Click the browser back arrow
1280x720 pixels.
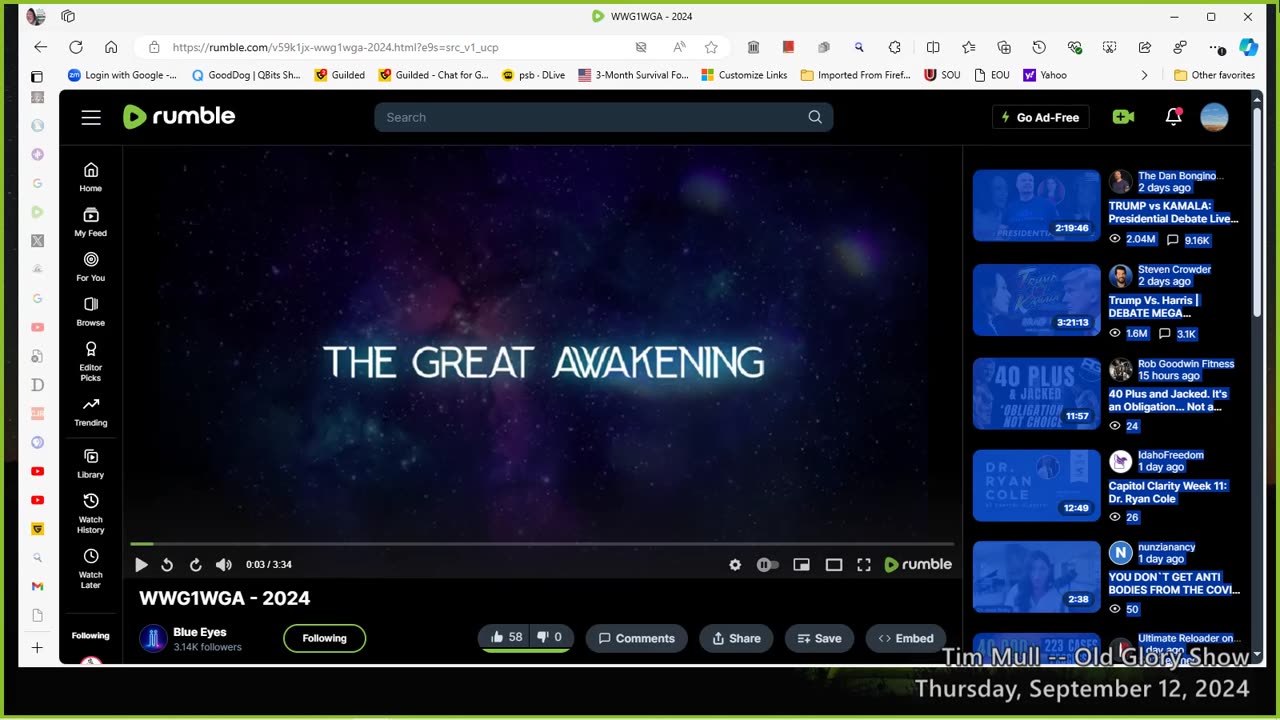[x=40, y=47]
